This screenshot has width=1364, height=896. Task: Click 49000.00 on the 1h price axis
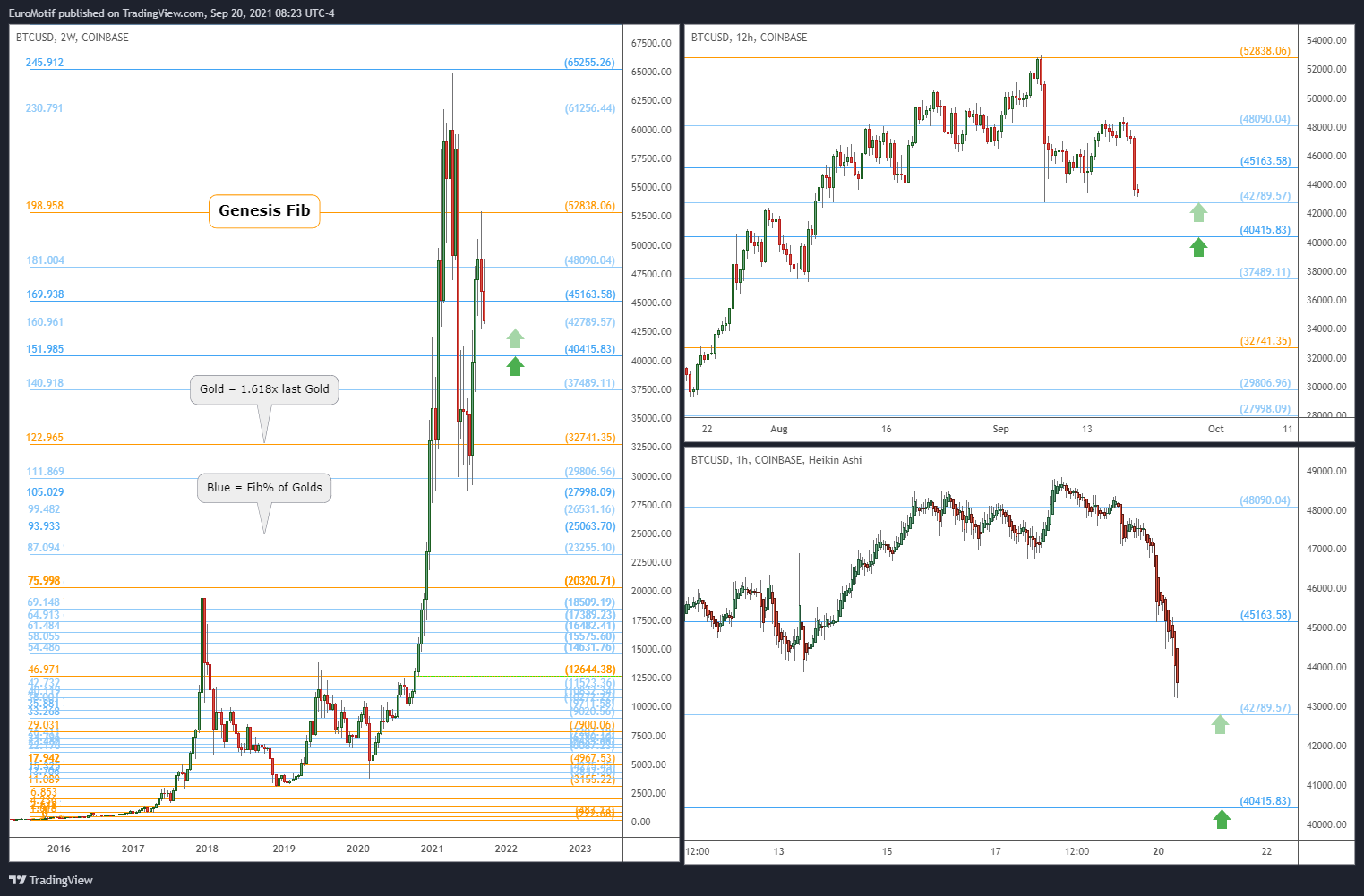(1326, 471)
